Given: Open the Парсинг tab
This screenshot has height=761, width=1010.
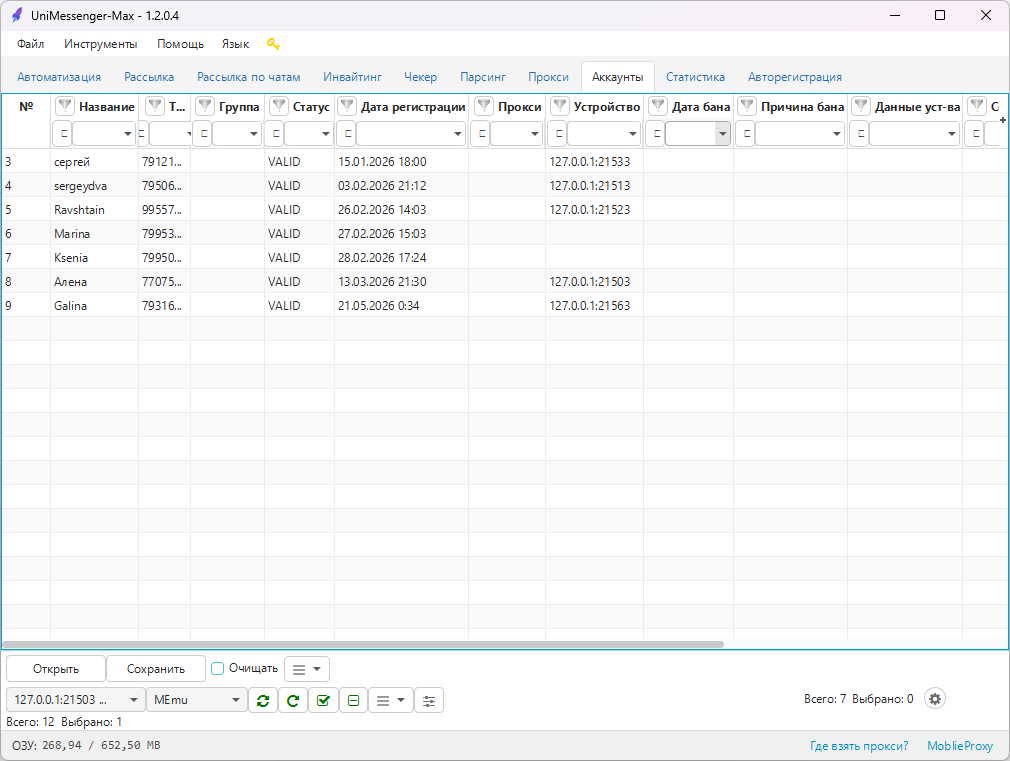Looking at the screenshot, I should pos(482,77).
